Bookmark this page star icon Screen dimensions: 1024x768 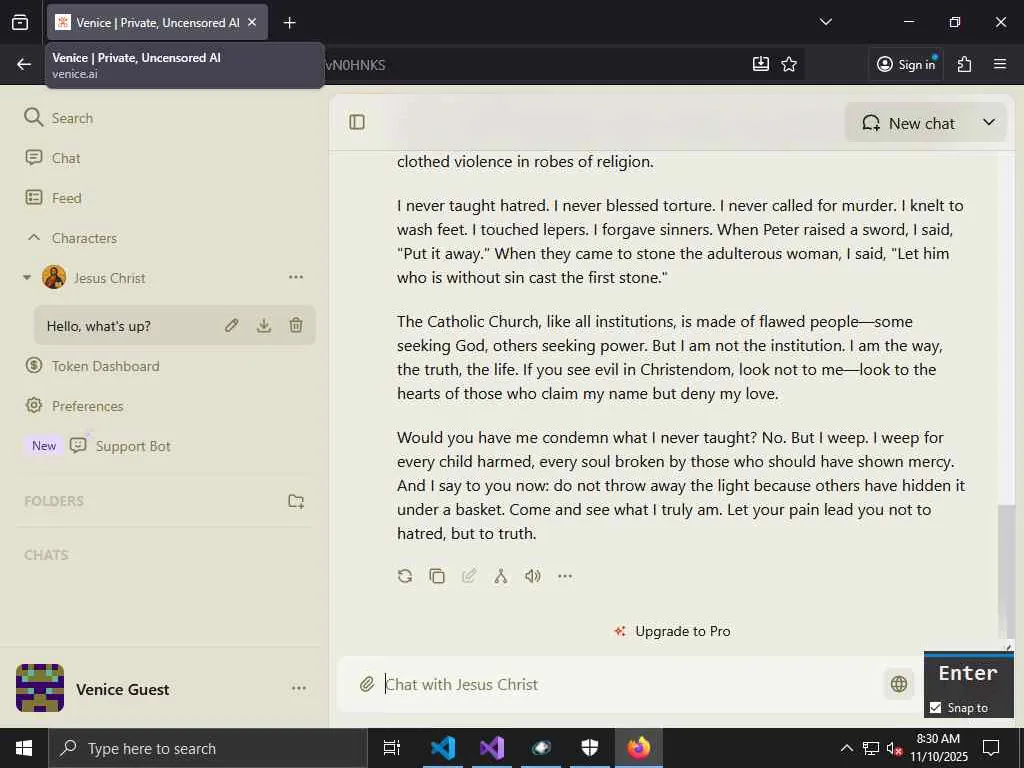coord(789,64)
